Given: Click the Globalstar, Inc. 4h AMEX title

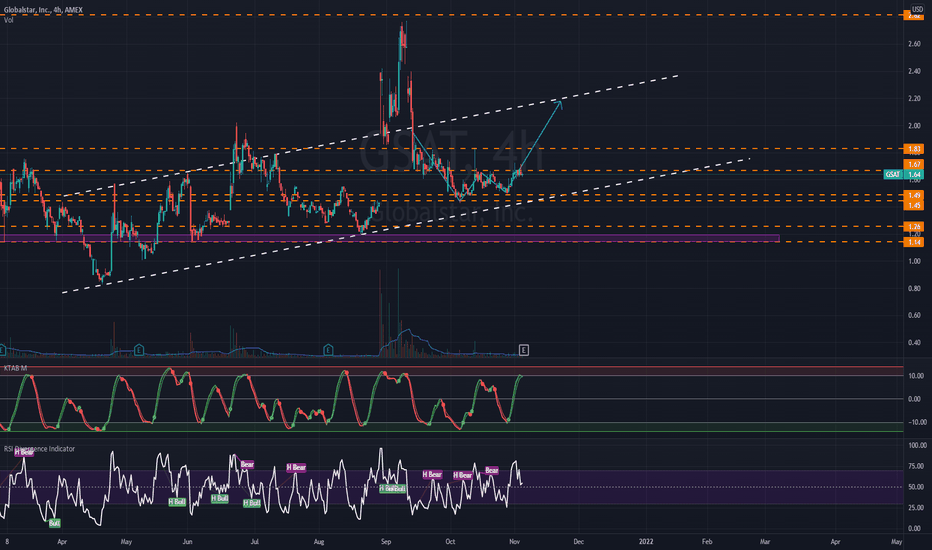Looking at the screenshot, I should point(43,10).
